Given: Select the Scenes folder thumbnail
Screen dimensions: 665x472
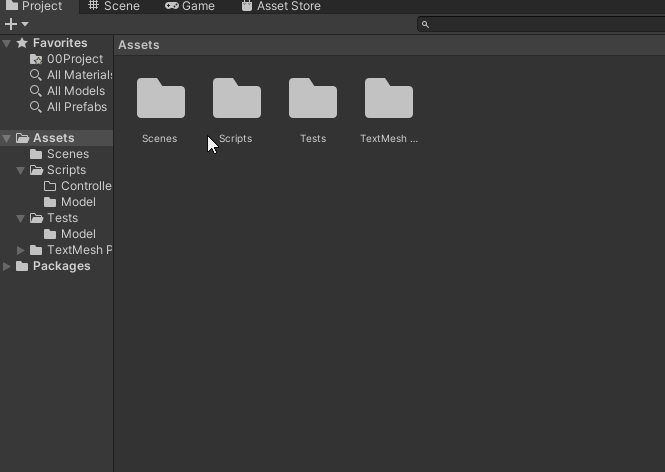Looking at the screenshot, I should click(161, 98).
